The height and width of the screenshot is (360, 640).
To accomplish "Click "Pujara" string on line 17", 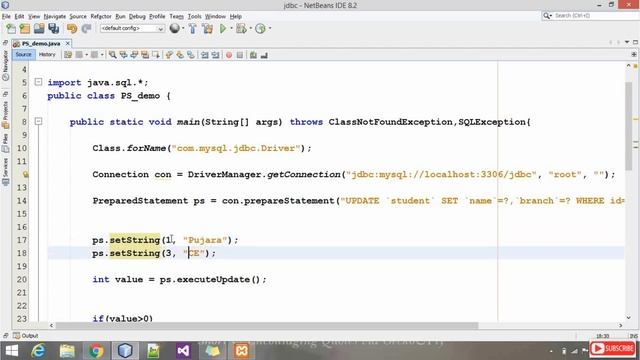I will click(205, 240).
